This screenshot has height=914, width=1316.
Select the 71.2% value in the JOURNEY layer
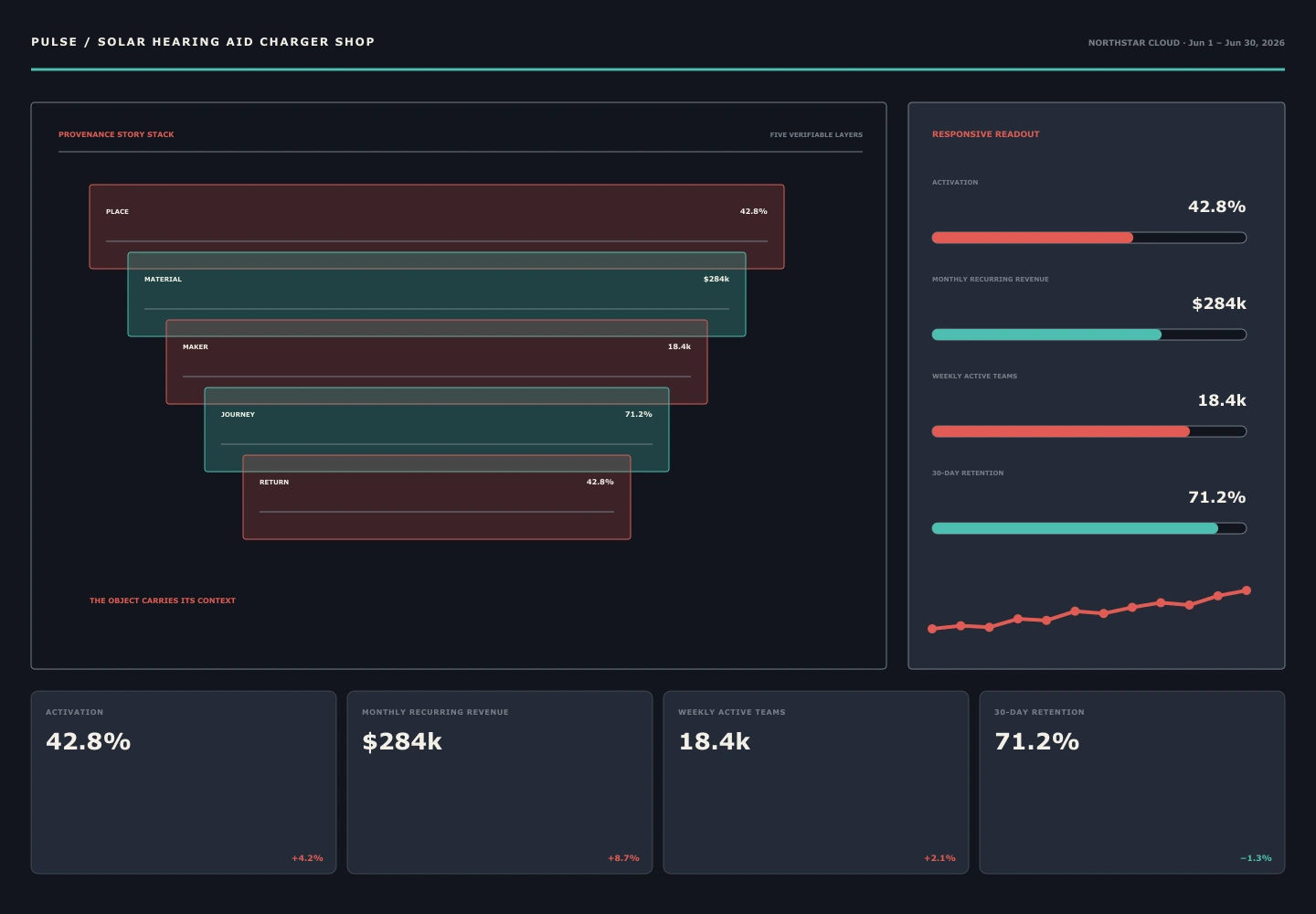click(x=639, y=414)
